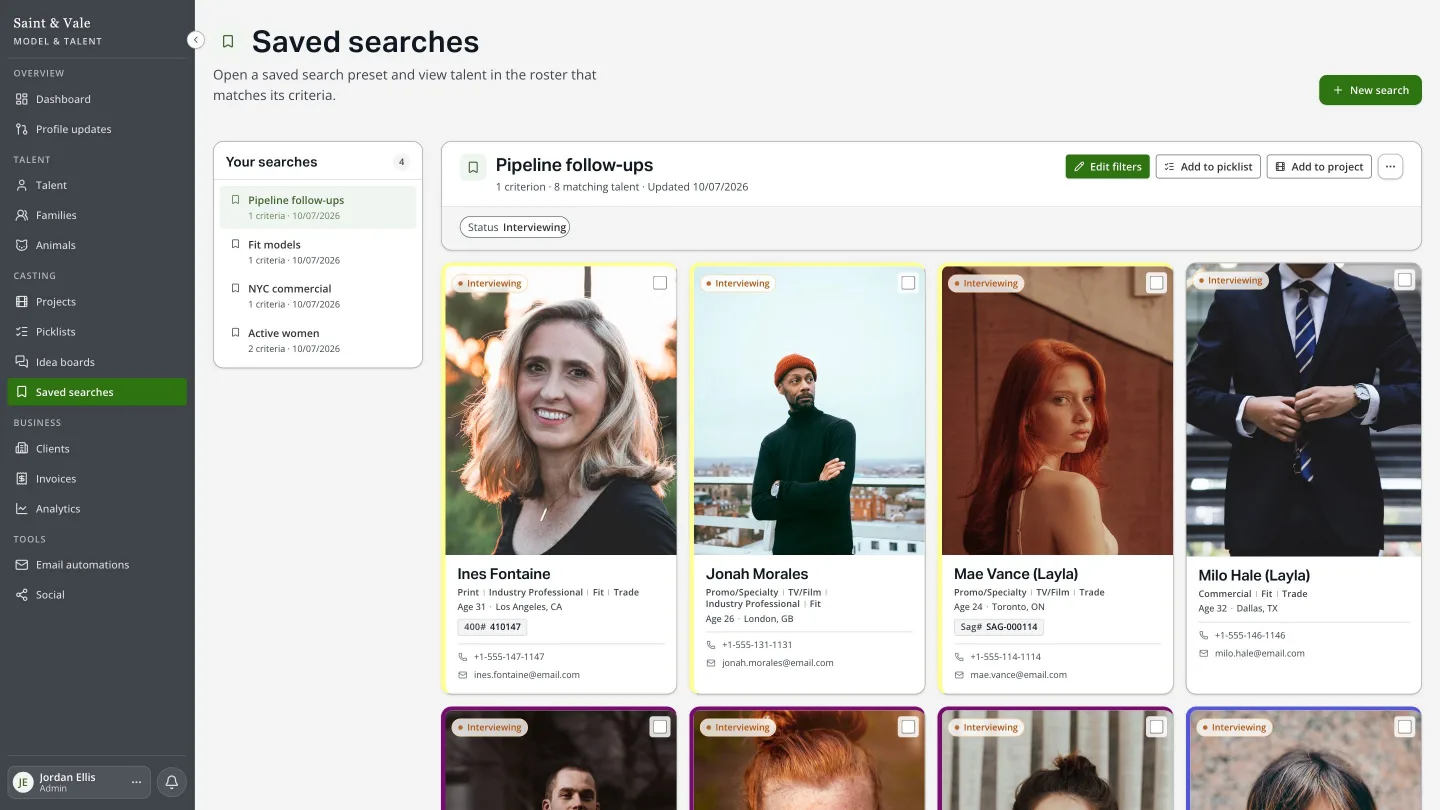Open Dashboard from the sidebar
Screen dimensions: 1440x810
tap(97, 99)
